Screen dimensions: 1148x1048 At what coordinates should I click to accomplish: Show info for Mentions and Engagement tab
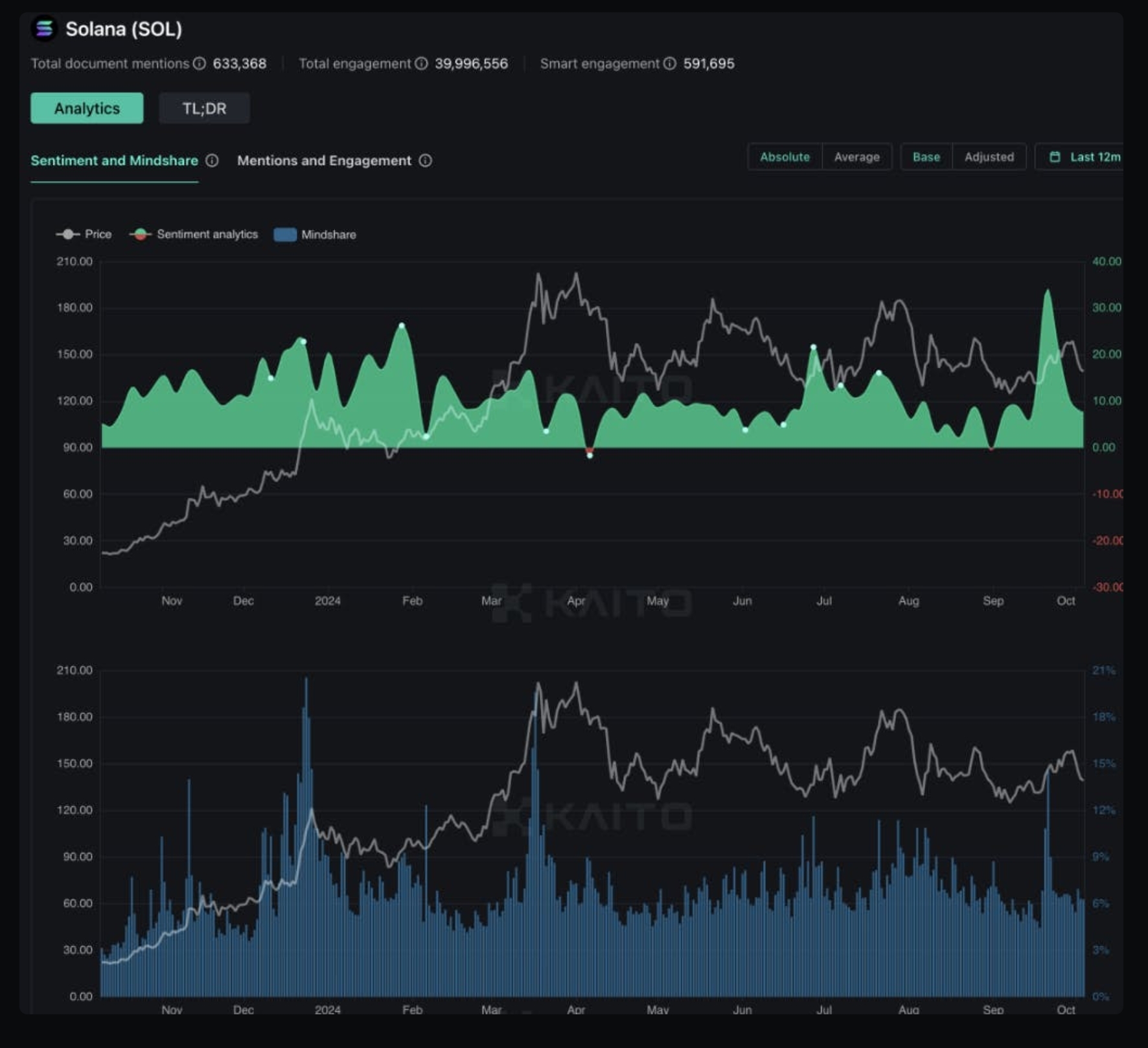click(x=425, y=161)
